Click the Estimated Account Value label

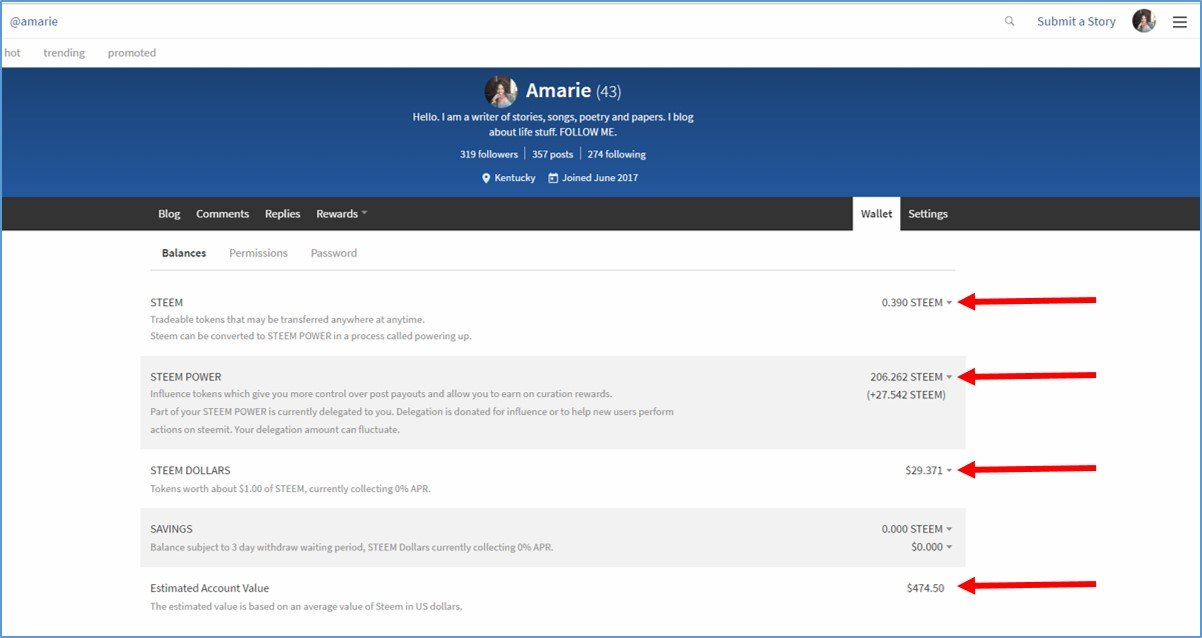click(x=209, y=588)
